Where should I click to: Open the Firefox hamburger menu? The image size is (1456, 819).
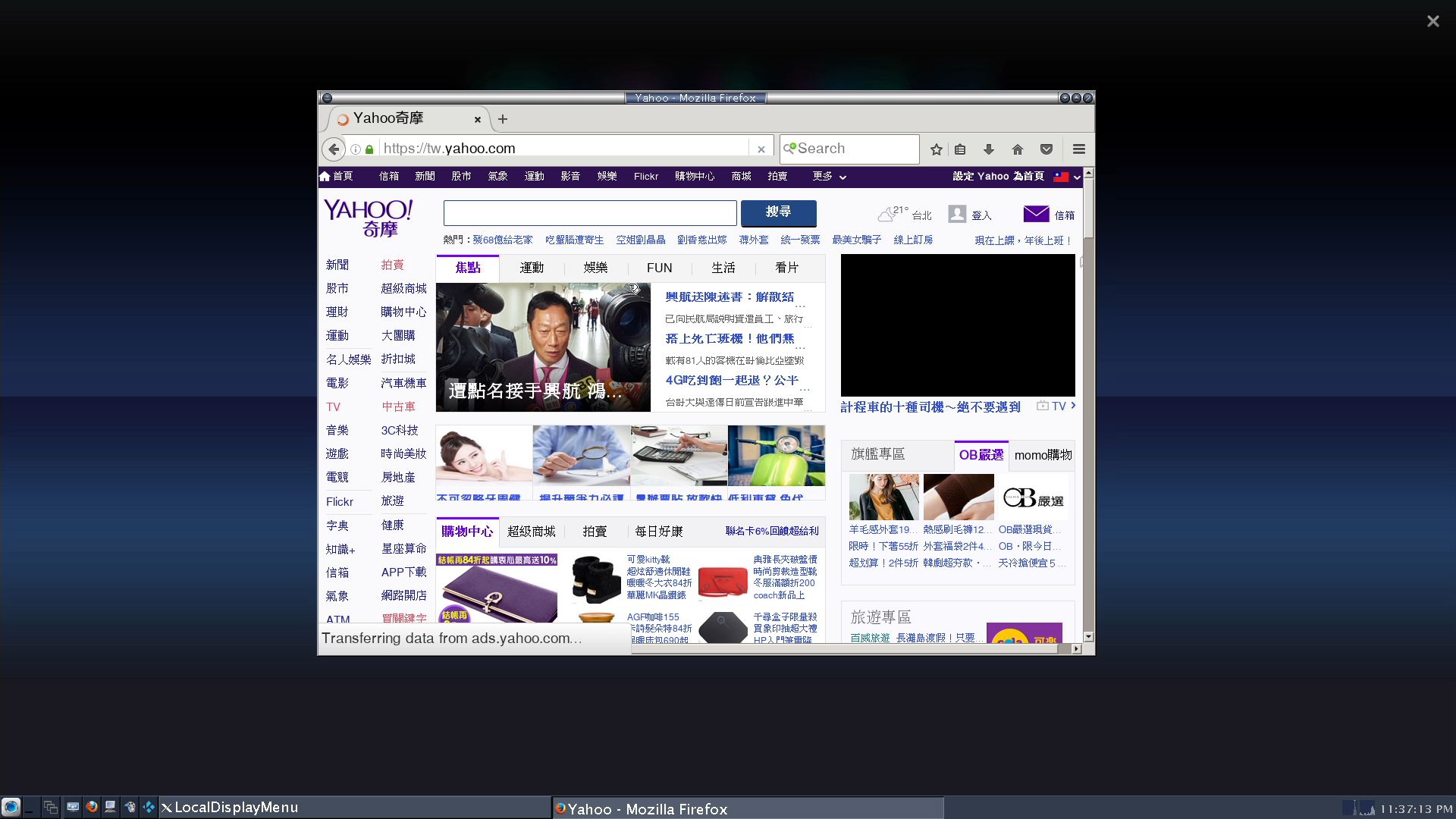pyautogui.click(x=1079, y=149)
